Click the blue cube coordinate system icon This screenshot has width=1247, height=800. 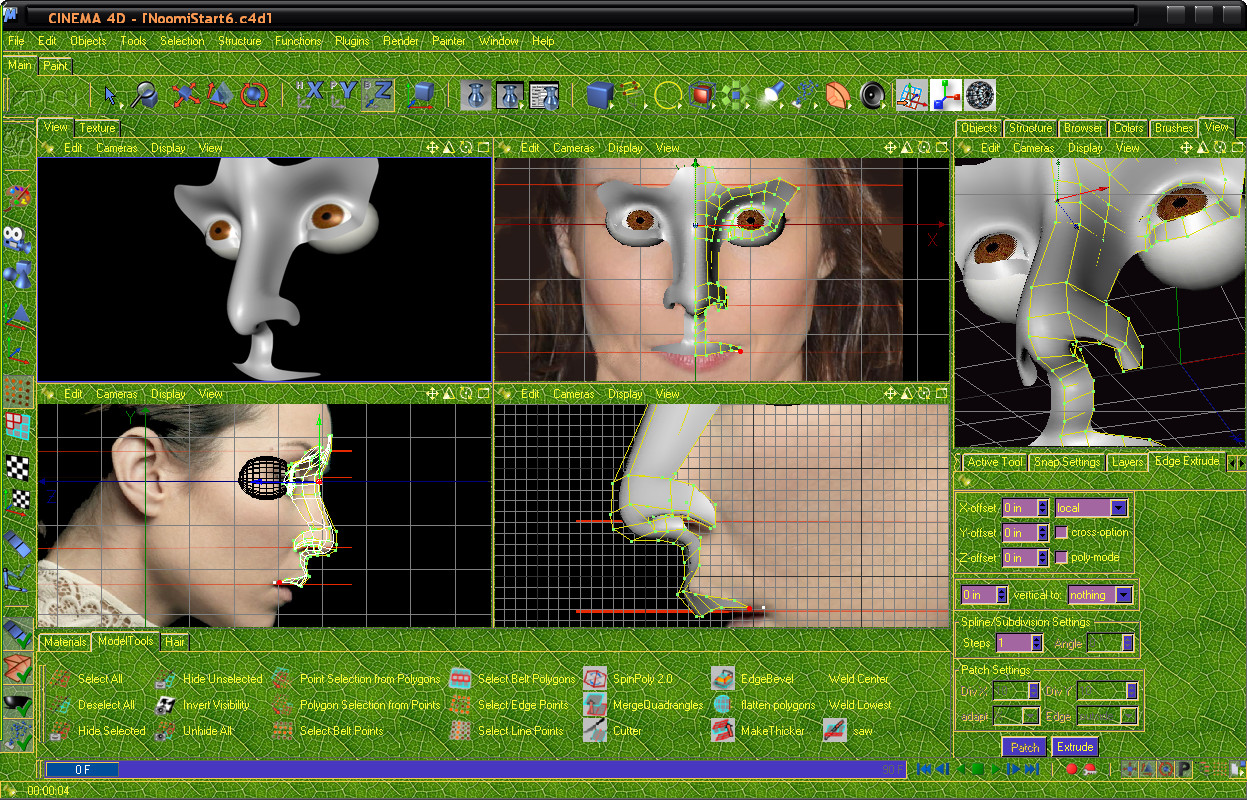tap(422, 95)
